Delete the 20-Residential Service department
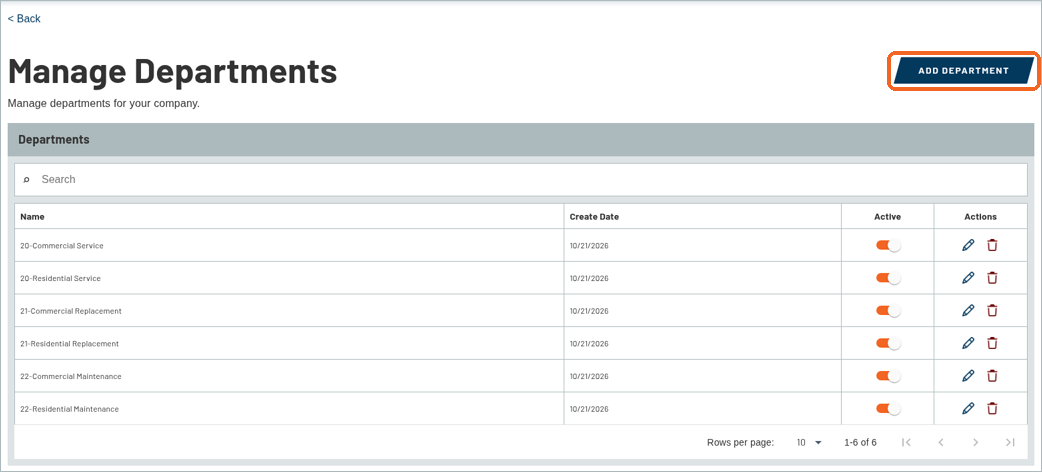The height and width of the screenshot is (472, 1042). coord(992,278)
